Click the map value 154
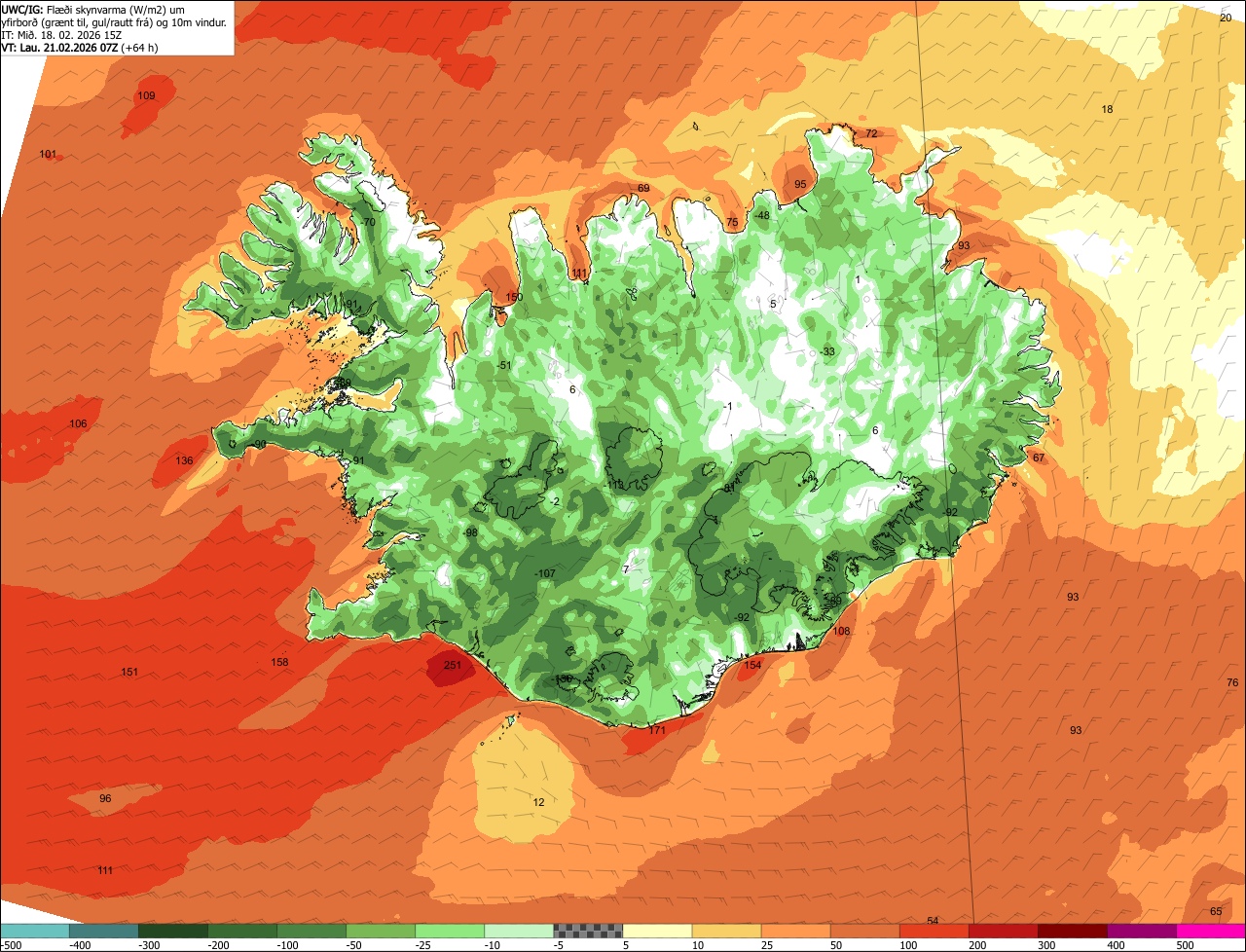 (x=752, y=665)
